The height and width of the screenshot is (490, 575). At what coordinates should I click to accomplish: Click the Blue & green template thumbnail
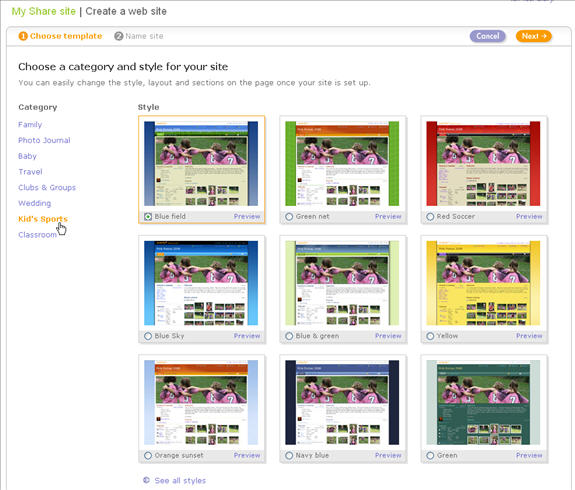point(342,283)
